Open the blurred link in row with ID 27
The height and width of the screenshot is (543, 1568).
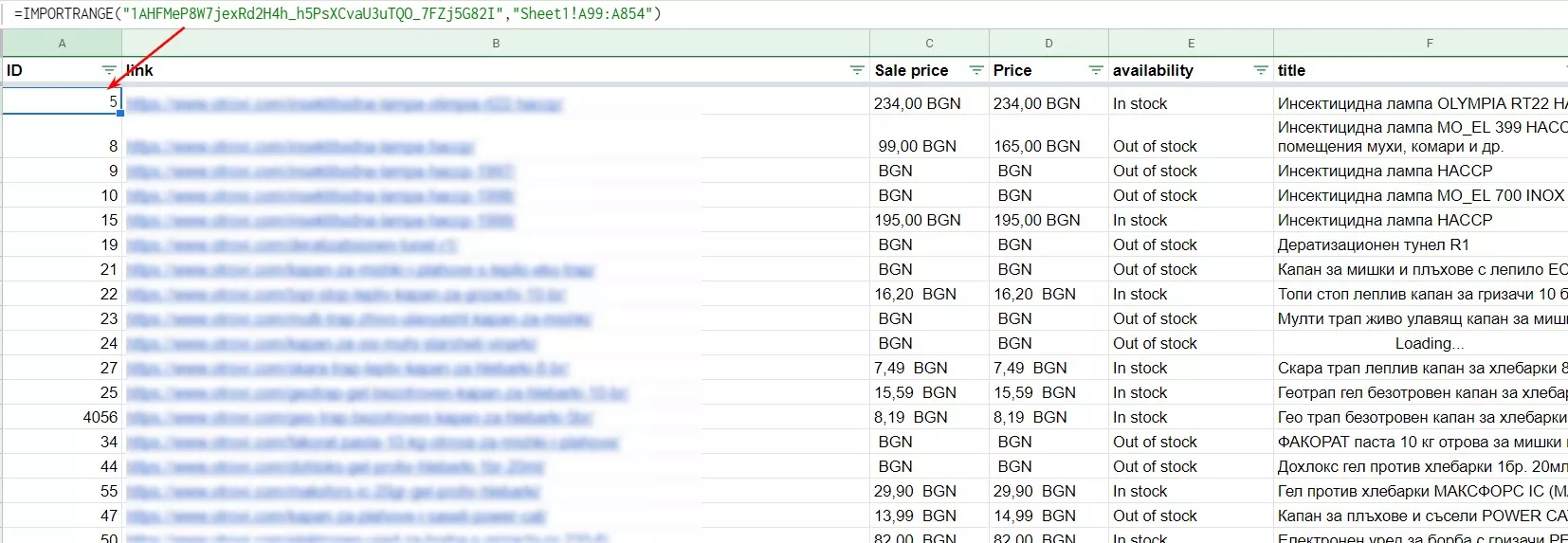pyautogui.click(x=347, y=369)
